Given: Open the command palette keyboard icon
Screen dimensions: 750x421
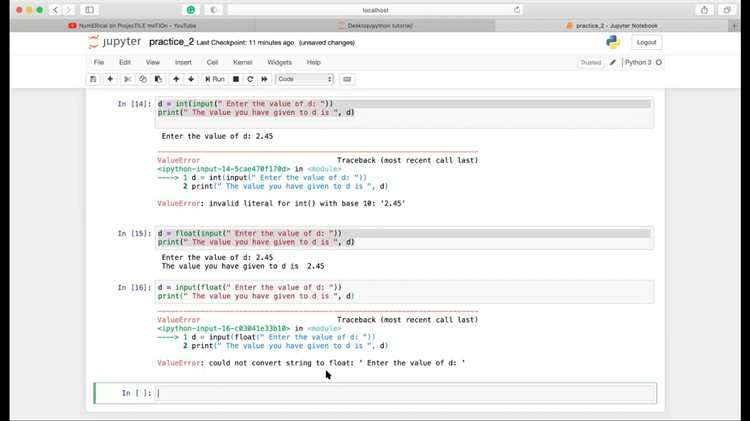Looking at the screenshot, I should (347, 79).
